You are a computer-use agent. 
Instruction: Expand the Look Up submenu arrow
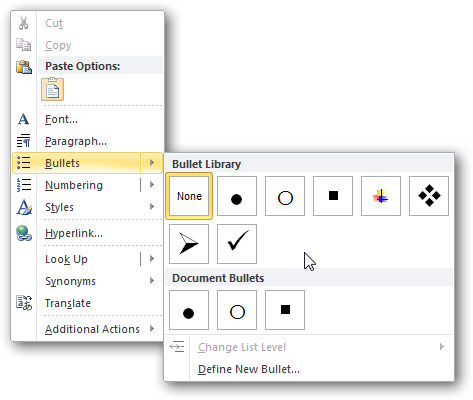click(x=152, y=259)
